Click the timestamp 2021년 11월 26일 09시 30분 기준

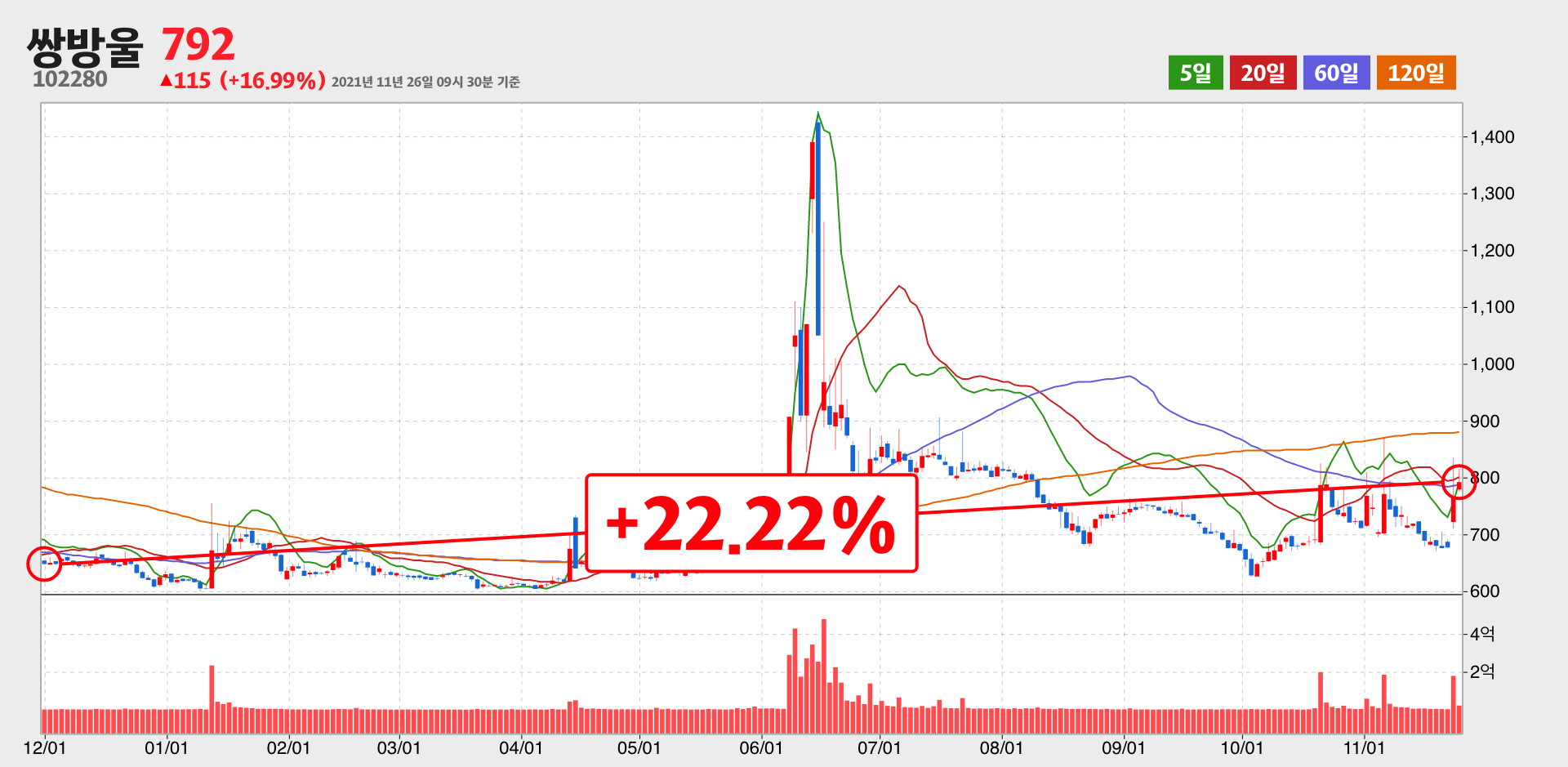[425, 82]
